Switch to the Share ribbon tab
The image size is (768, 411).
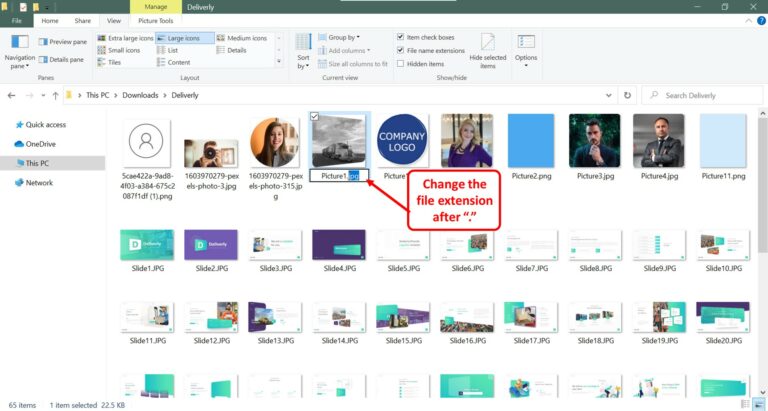coord(83,21)
